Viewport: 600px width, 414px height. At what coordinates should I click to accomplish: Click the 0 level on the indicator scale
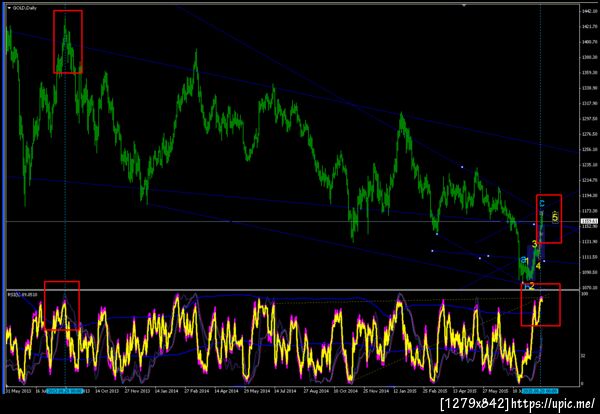583,383
